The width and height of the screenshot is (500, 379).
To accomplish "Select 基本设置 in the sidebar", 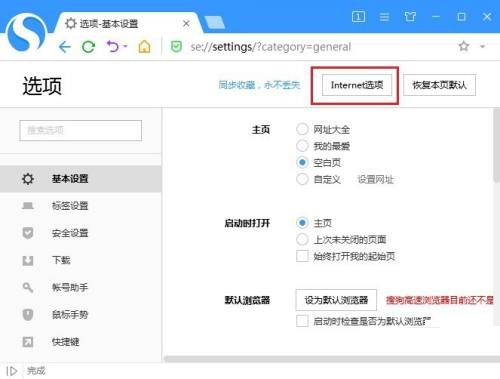I will tap(81, 179).
